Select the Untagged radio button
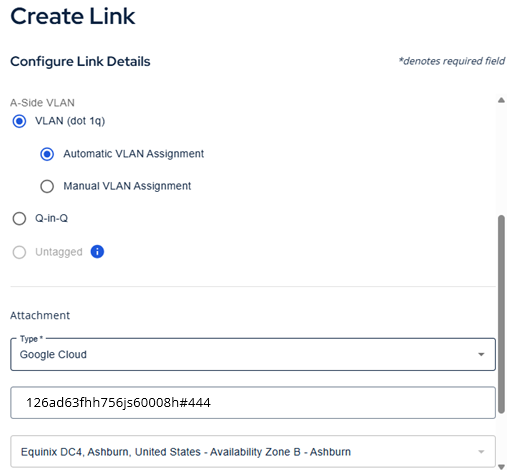This screenshot has width=511, height=470. tap(19, 252)
